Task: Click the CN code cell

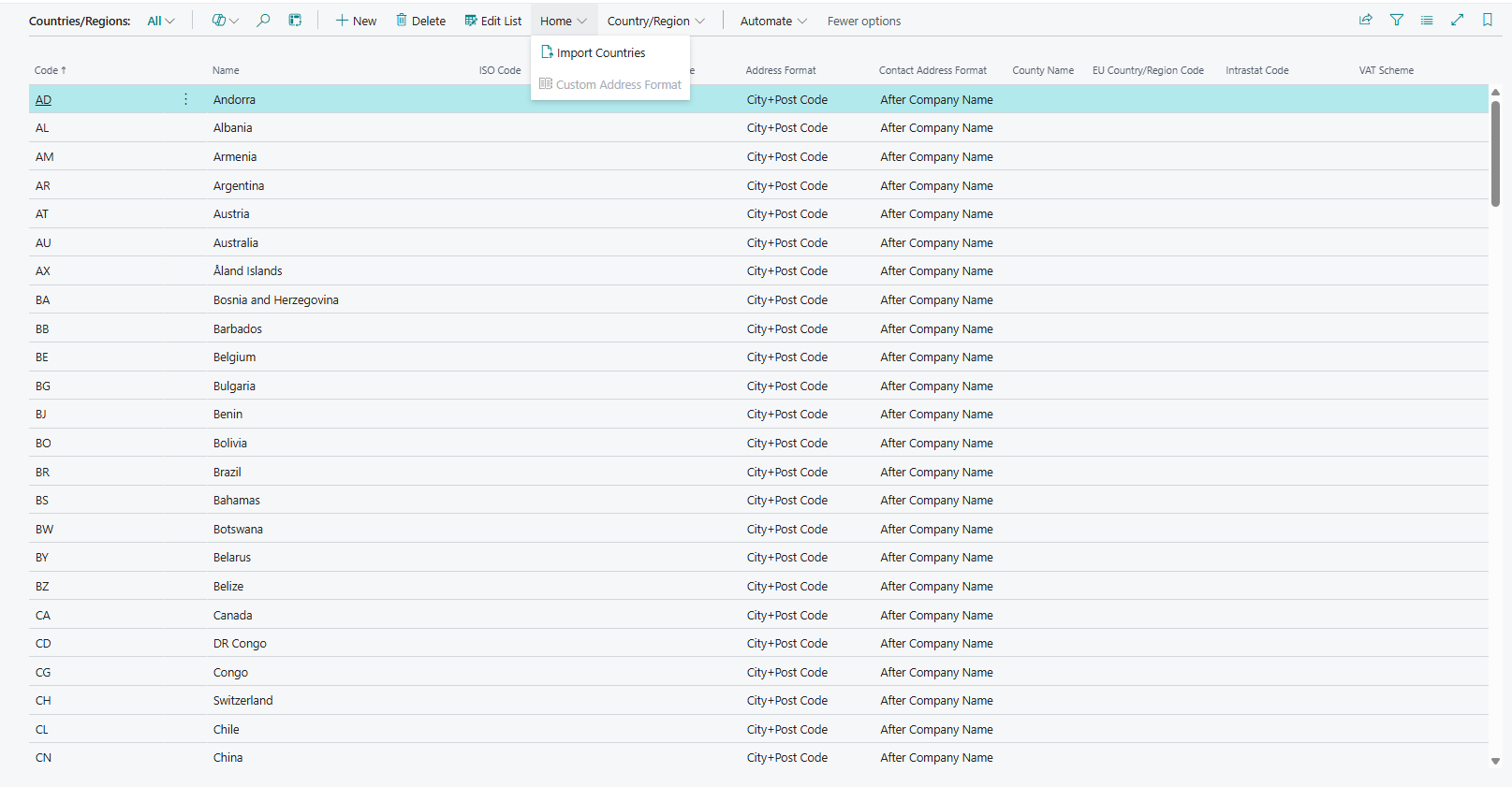Action: point(43,758)
